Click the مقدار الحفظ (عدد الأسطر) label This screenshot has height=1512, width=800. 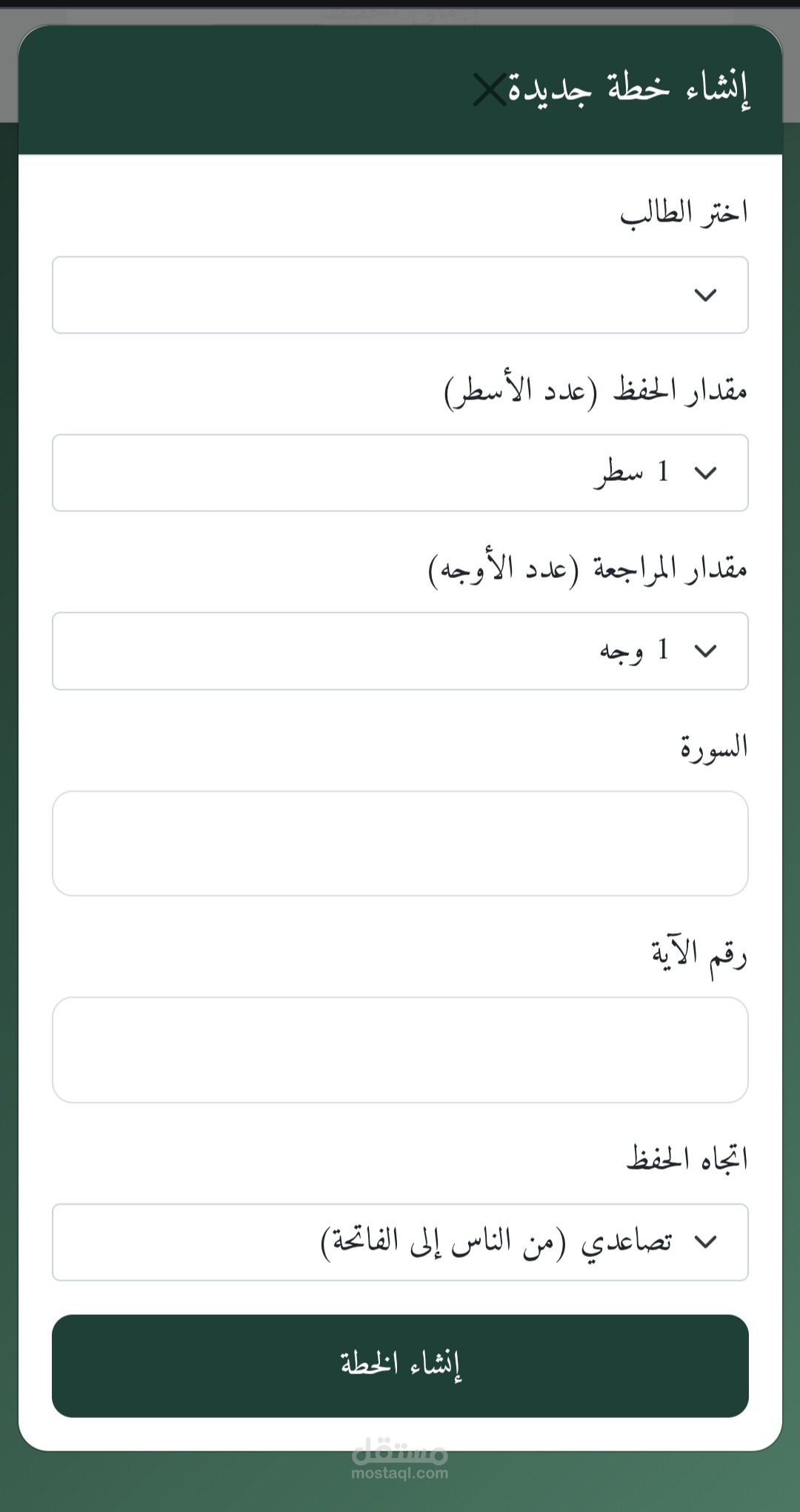point(596,391)
